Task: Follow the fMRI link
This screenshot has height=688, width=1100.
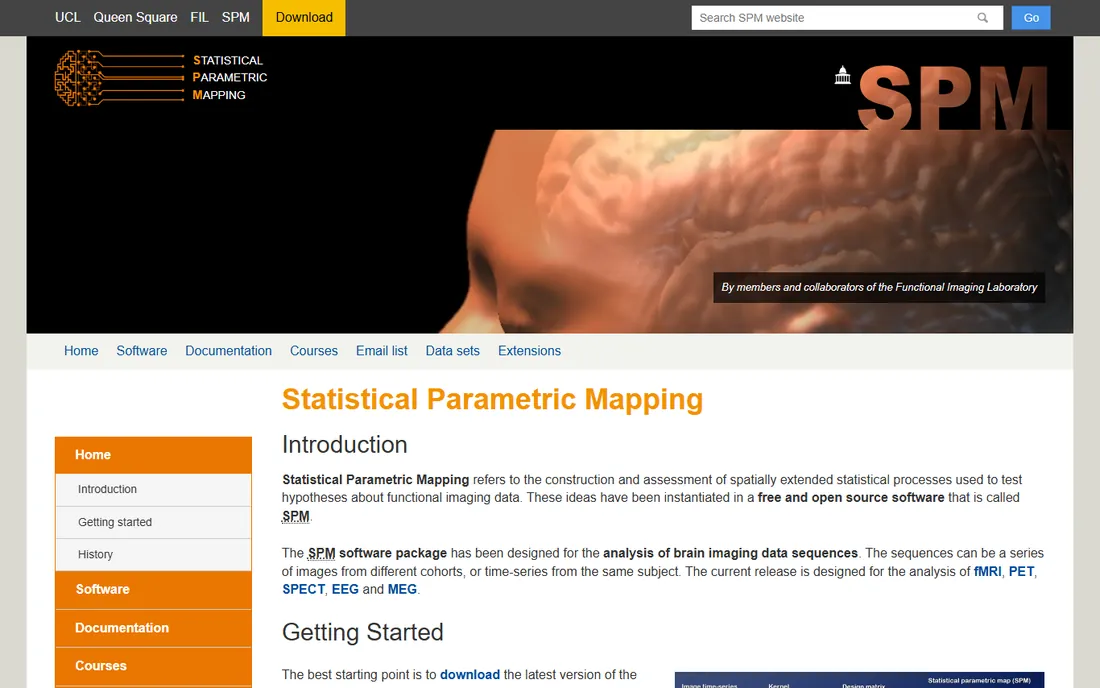Action: (x=987, y=572)
